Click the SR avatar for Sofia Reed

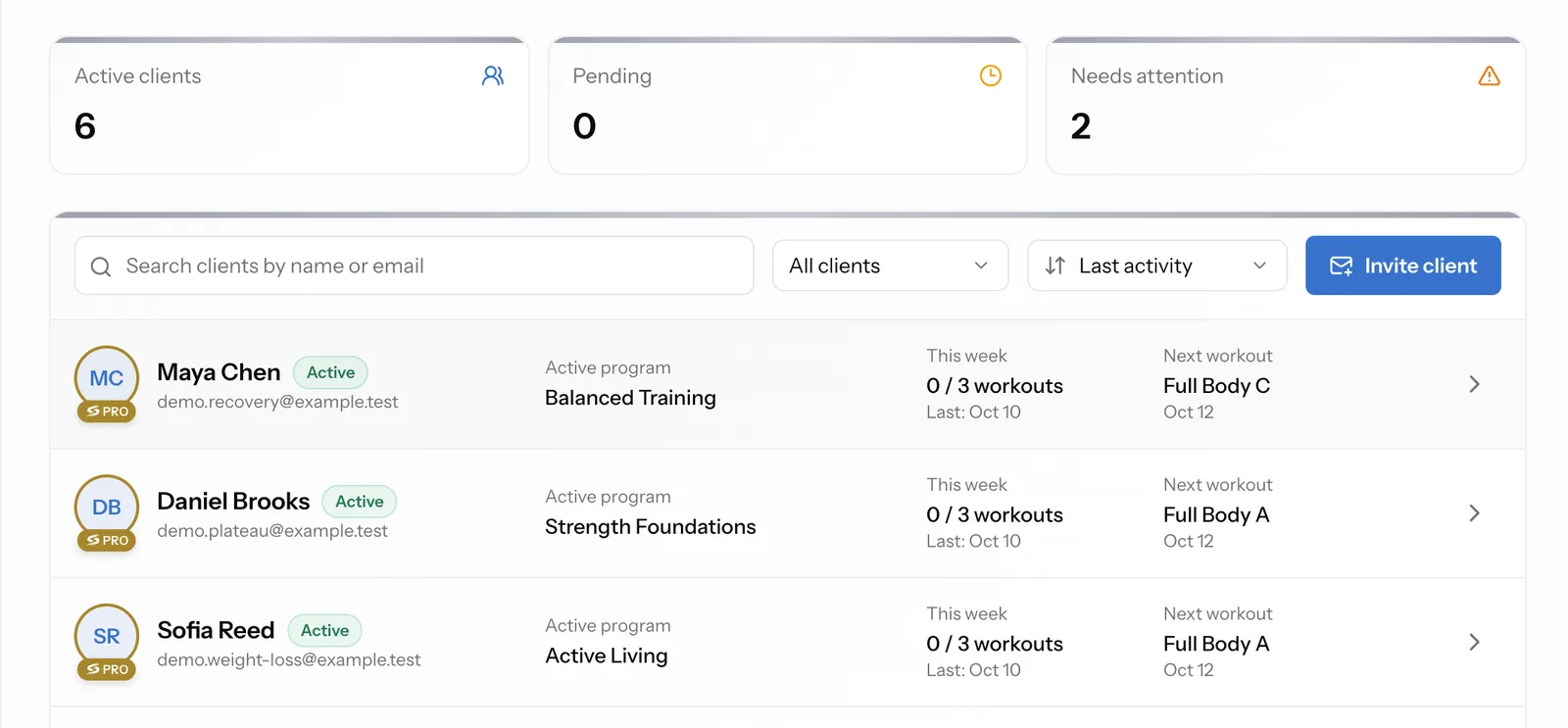click(x=107, y=636)
